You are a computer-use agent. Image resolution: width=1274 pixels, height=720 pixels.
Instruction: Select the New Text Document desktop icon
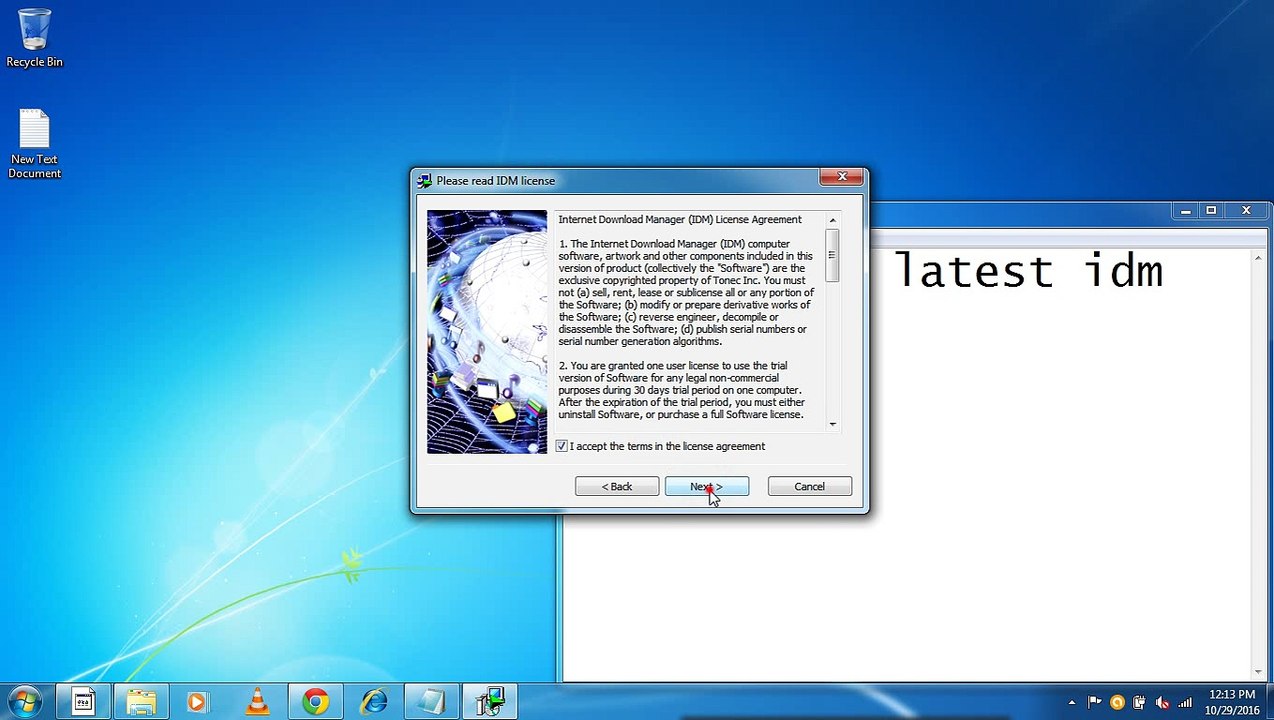(x=34, y=144)
